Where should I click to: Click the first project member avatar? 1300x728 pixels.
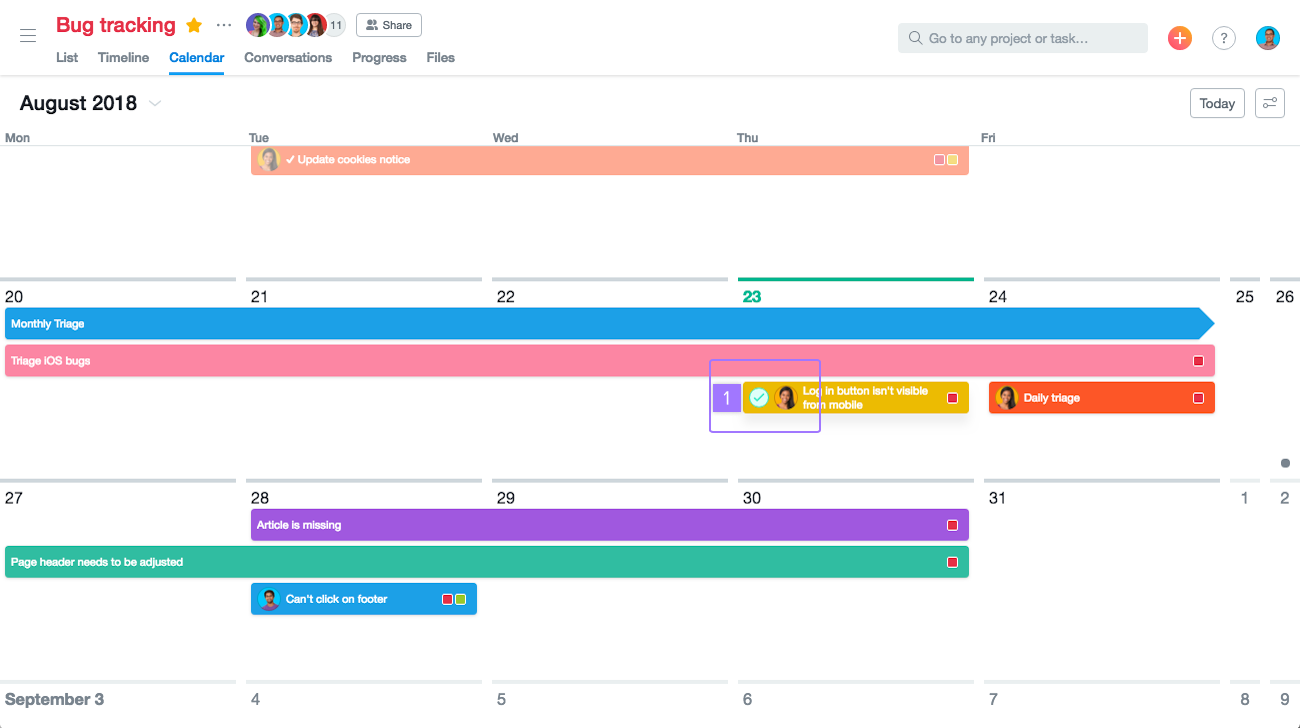pyautogui.click(x=257, y=25)
